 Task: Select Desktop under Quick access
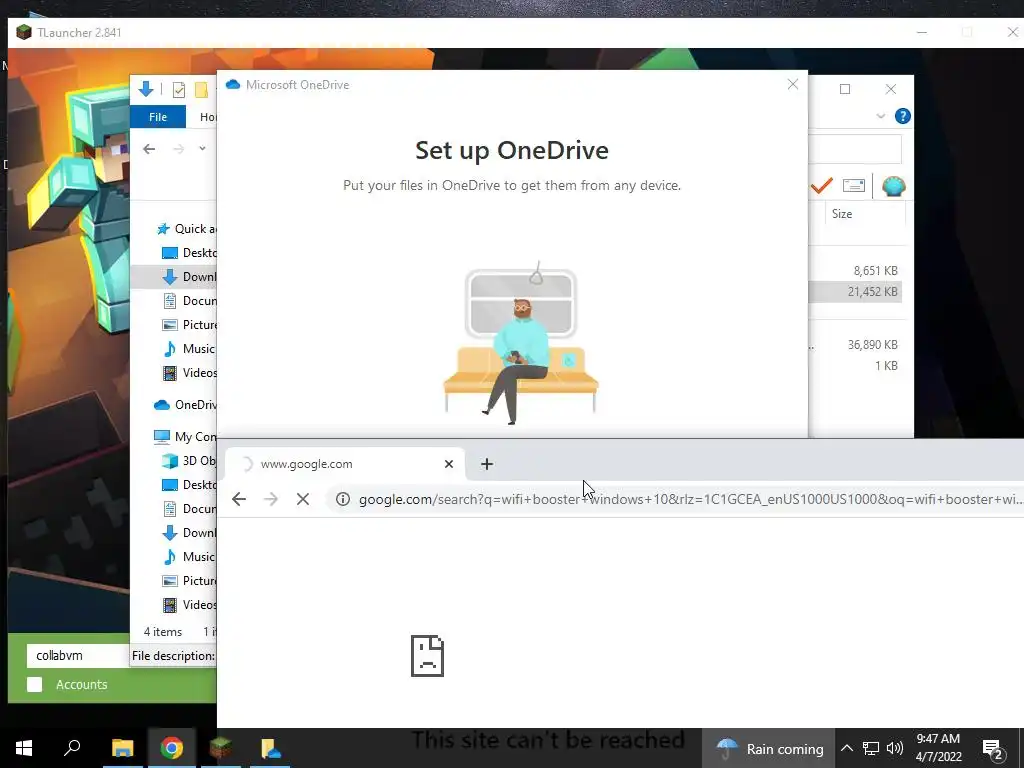tap(189, 253)
